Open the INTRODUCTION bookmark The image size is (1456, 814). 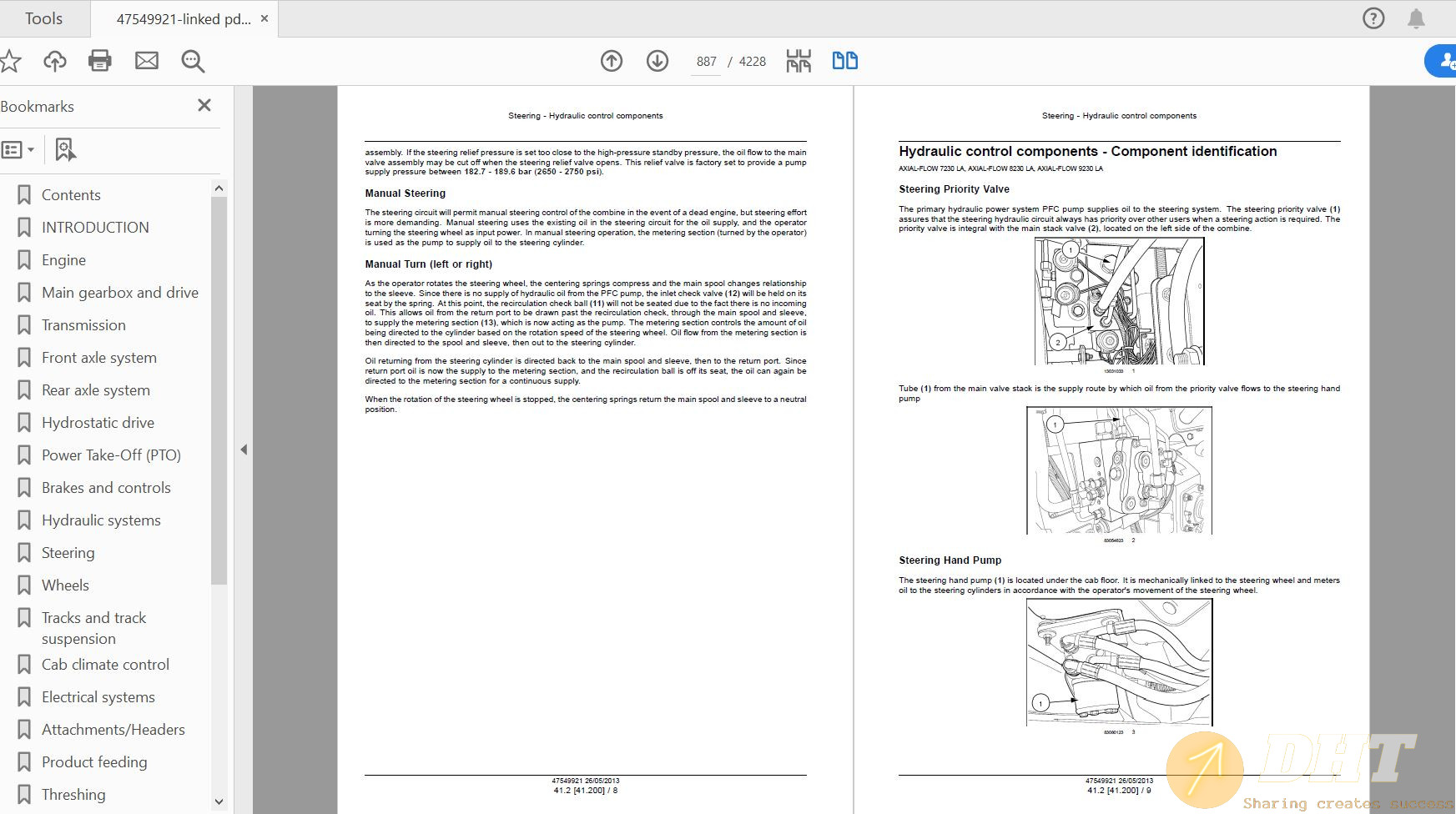(x=95, y=228)
